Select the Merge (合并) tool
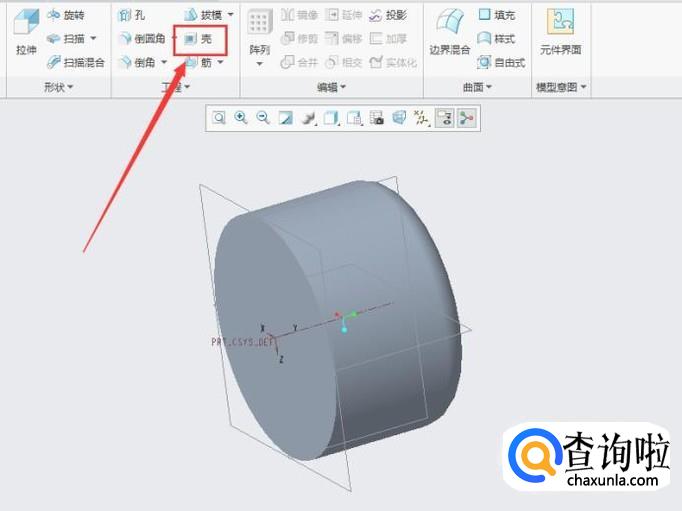Screen dimensions: 682x511 [299, 63]
